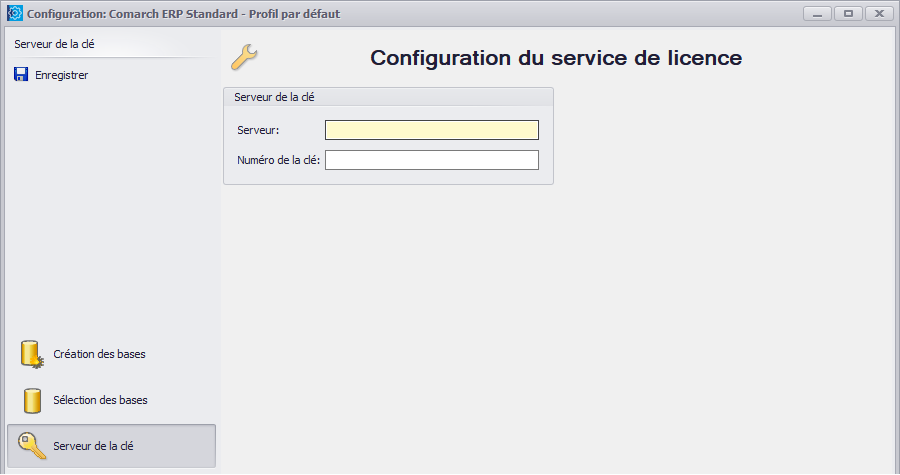
Task: Click the Enregistrer text label
Action: tap(61, 75)
